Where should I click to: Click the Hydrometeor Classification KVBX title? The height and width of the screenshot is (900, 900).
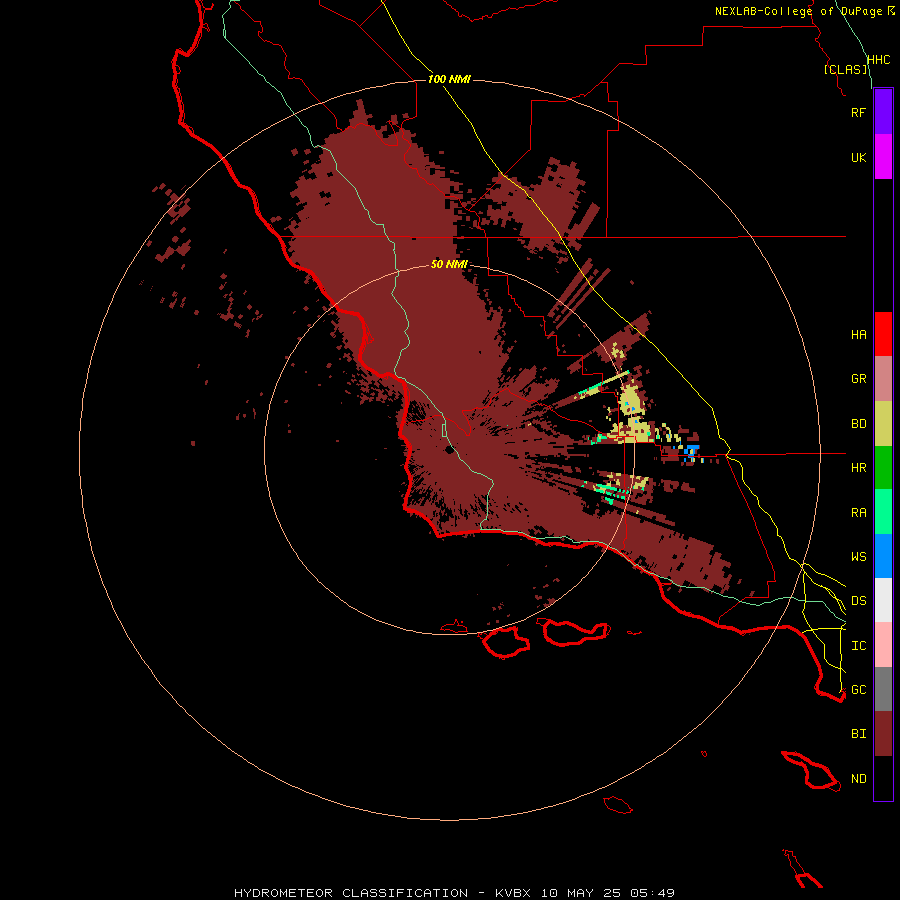tap(454, 893)
